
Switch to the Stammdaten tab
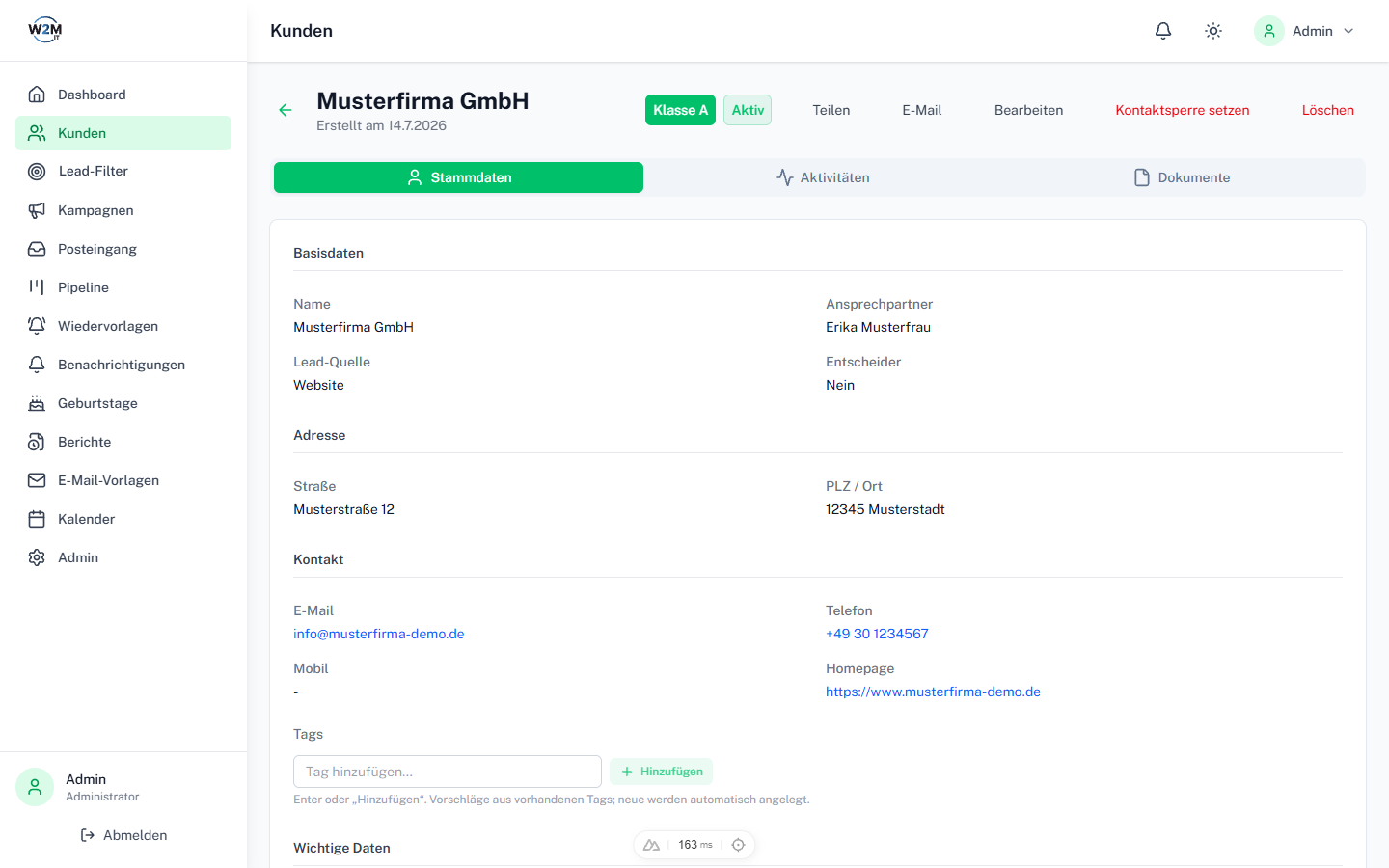click(x=458, y=177)
